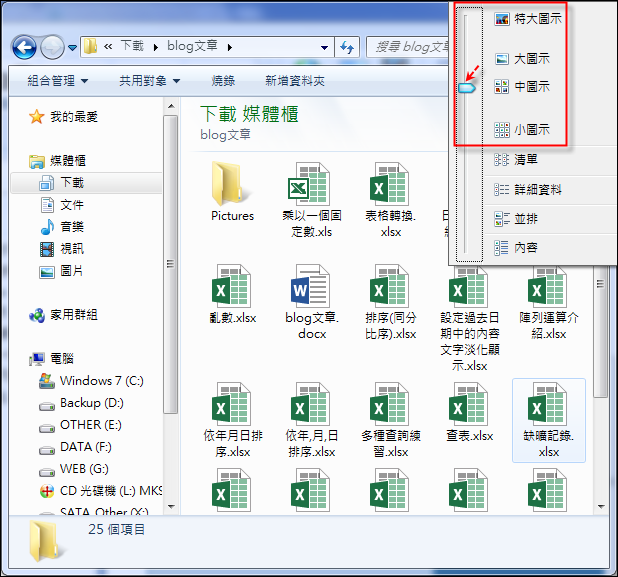
Task: Select blog文章.docx Word file icon
Action: click(x=311, y=286)
